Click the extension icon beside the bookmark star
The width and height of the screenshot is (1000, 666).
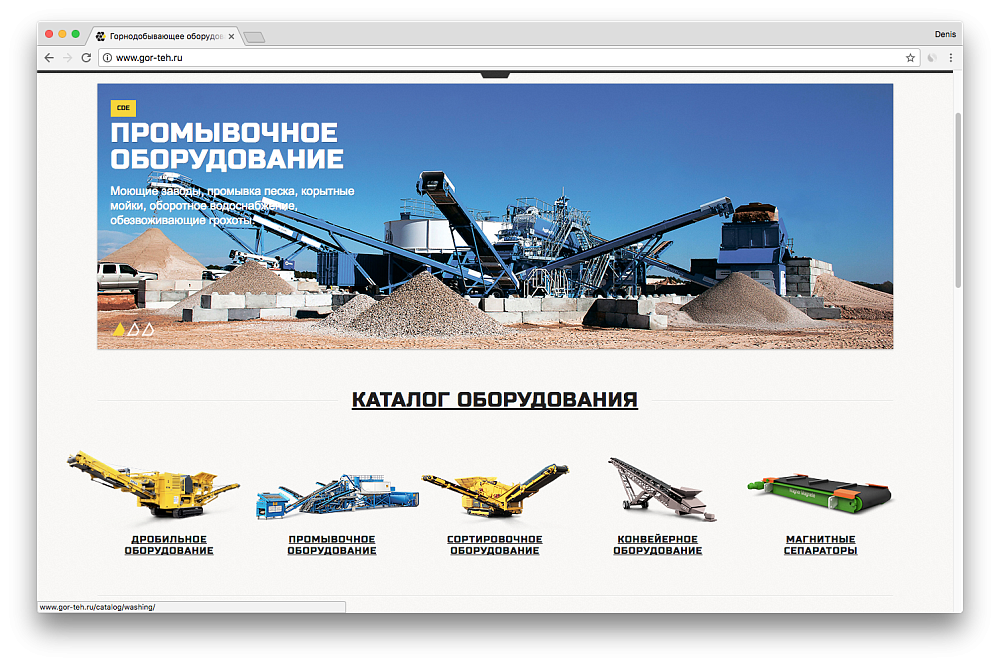coord(932,57)
